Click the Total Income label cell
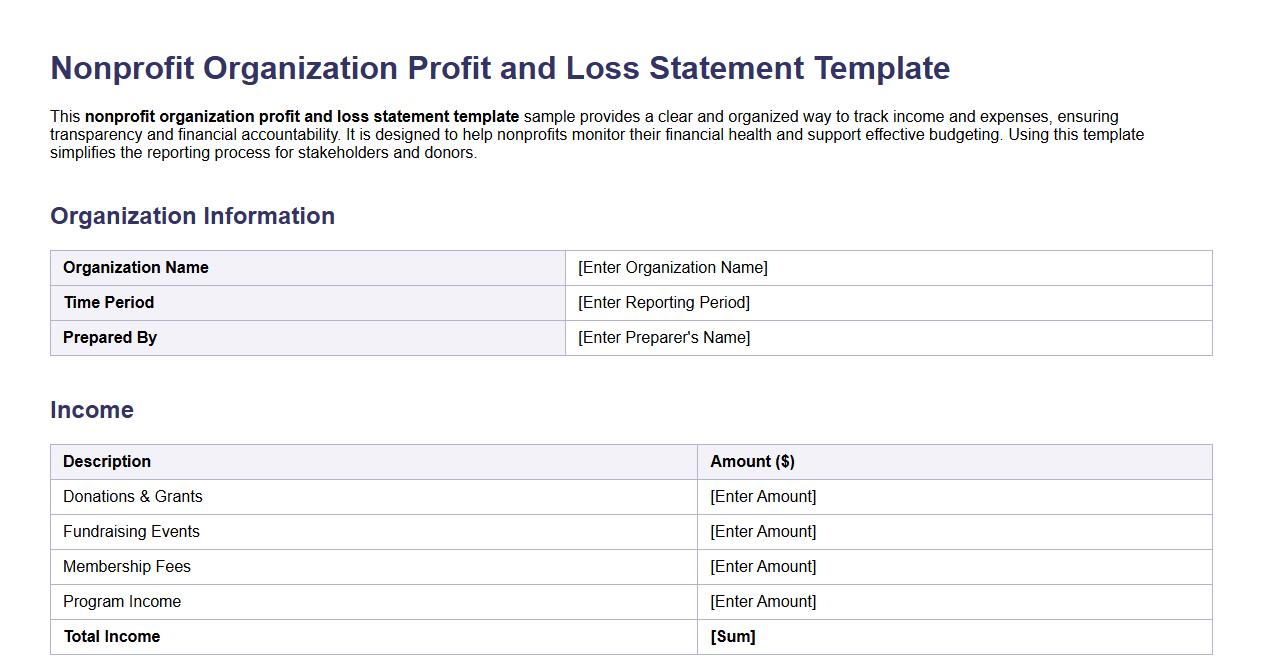The width and height of the screenshot is (1263, 659). [x=111, y=636]
